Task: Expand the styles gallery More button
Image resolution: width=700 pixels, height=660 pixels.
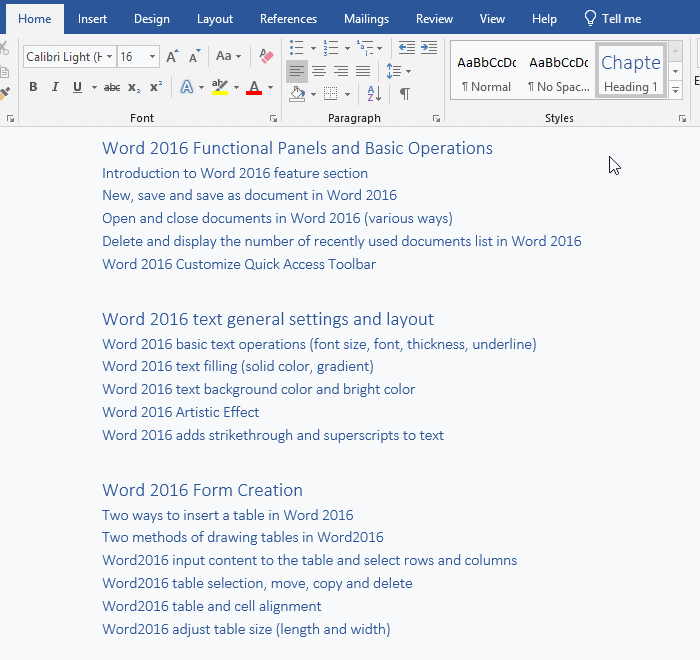Action: pos(675,90)
